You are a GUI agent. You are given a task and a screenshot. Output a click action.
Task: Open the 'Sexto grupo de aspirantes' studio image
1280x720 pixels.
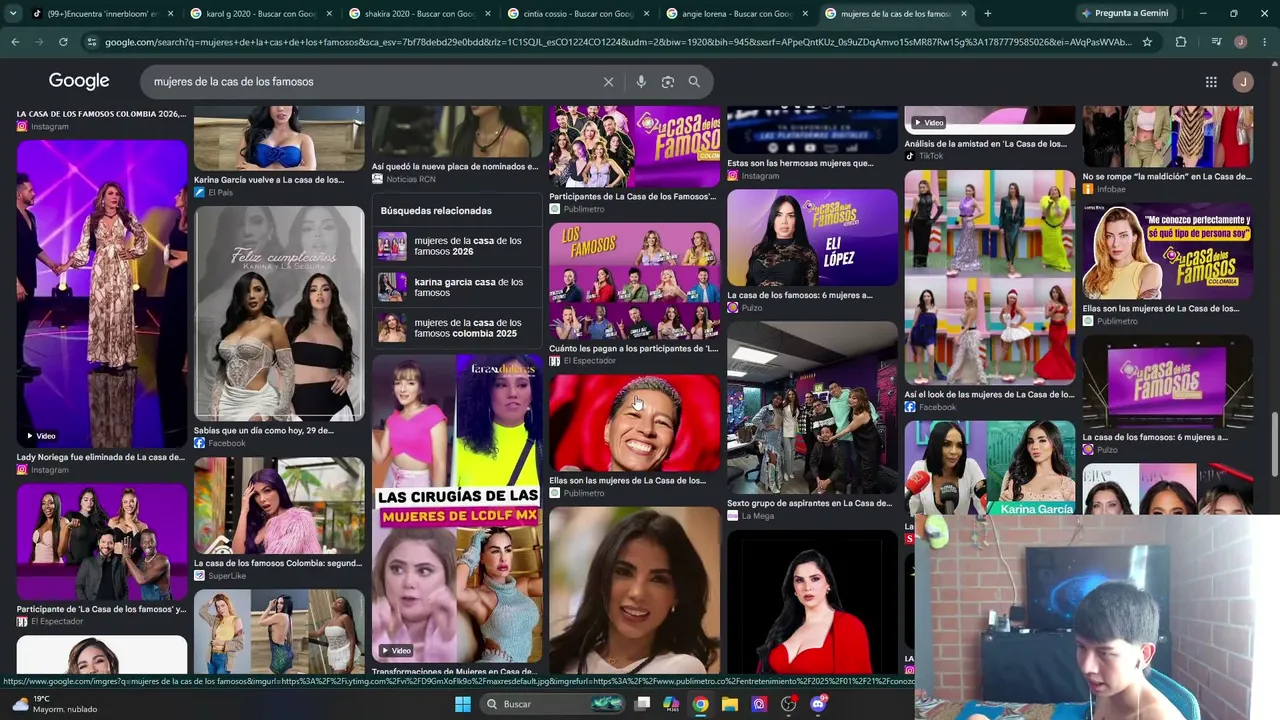tap(812, 408)
